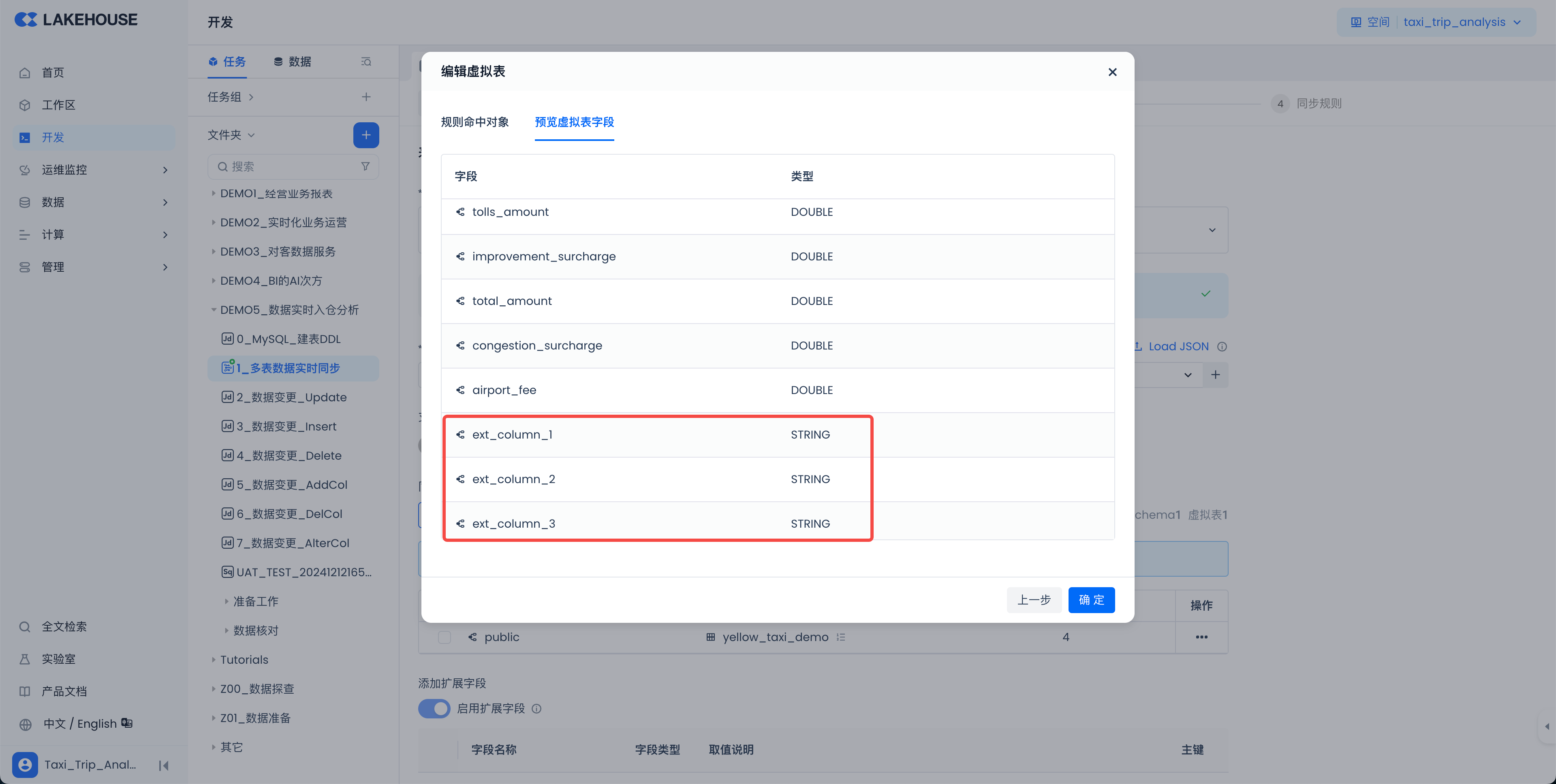This screenshot has width=1556, height=784.
Task: Click the 搜索 search input field
Action: (290, 166)
